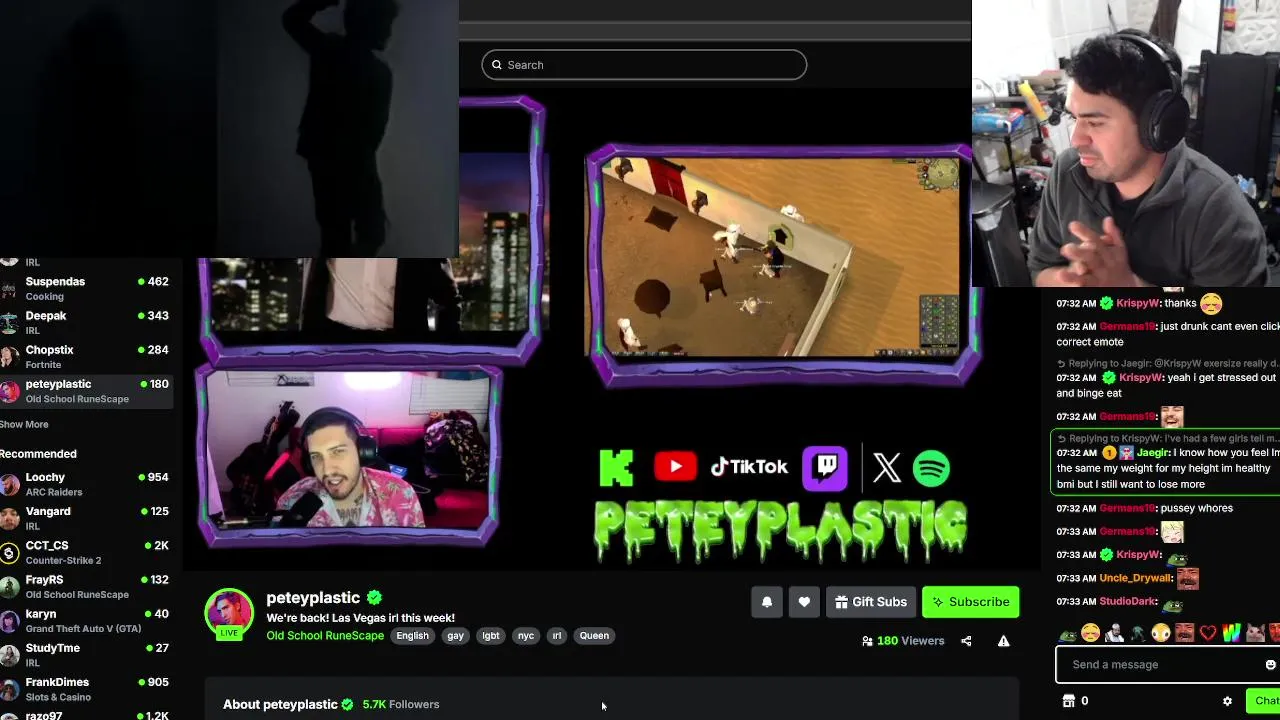Click the heart follow icon button

pos(804,602)
